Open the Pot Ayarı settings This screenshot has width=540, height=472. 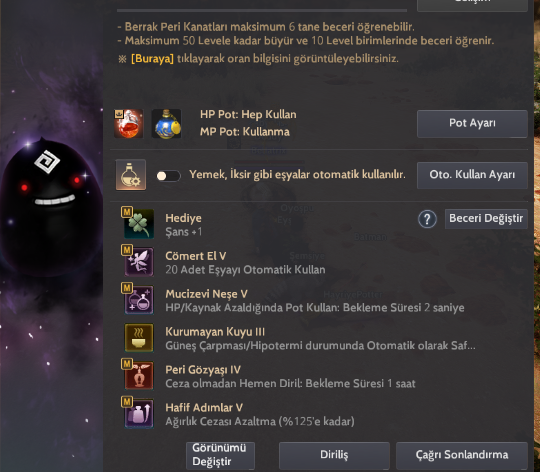pos(472,124)
